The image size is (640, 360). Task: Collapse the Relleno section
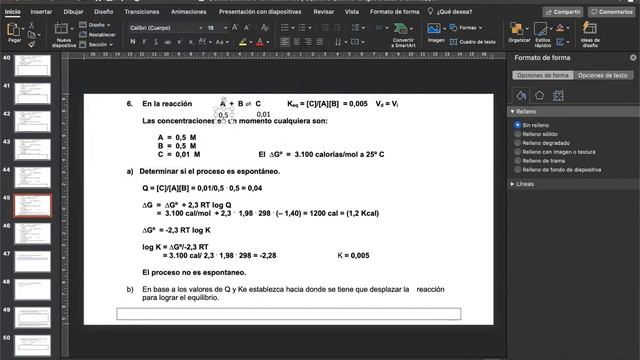tap(512, 111)
